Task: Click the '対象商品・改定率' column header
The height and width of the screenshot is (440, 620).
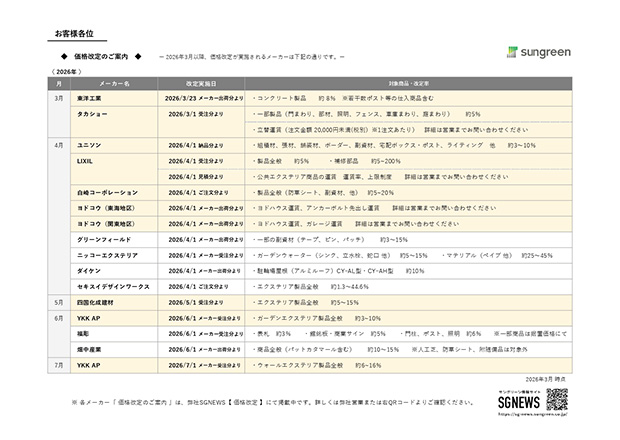Action: 408,84
